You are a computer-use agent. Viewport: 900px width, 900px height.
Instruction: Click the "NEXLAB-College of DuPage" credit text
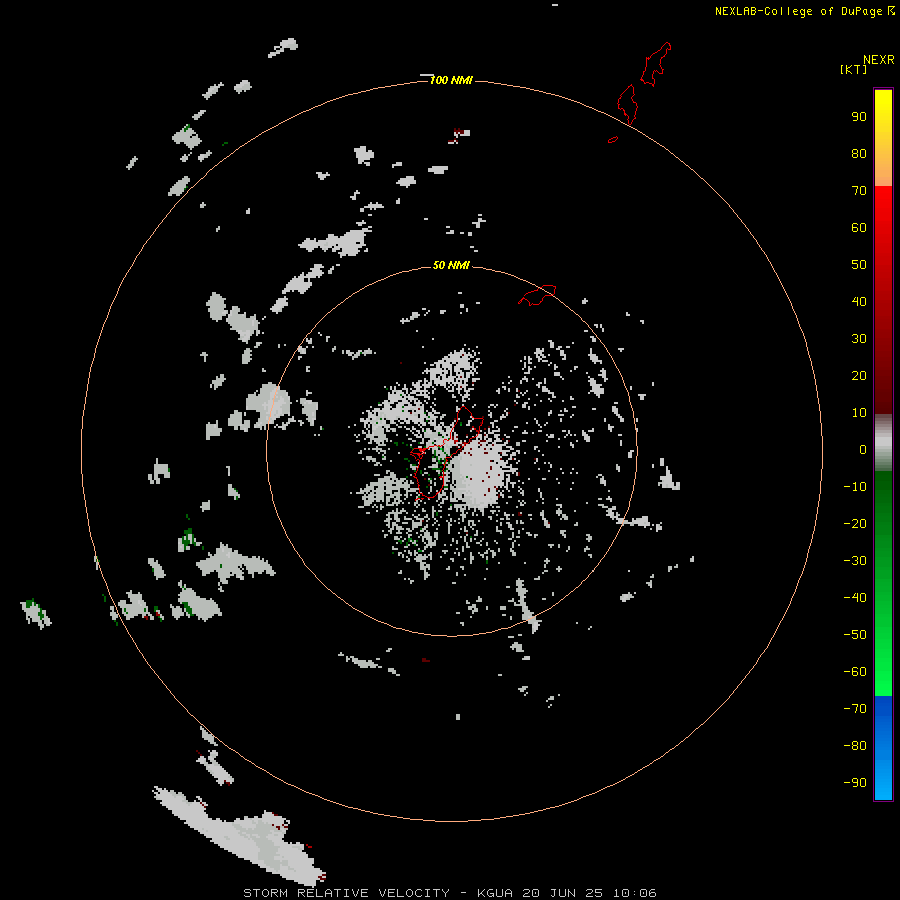click(x=798, y=11)
